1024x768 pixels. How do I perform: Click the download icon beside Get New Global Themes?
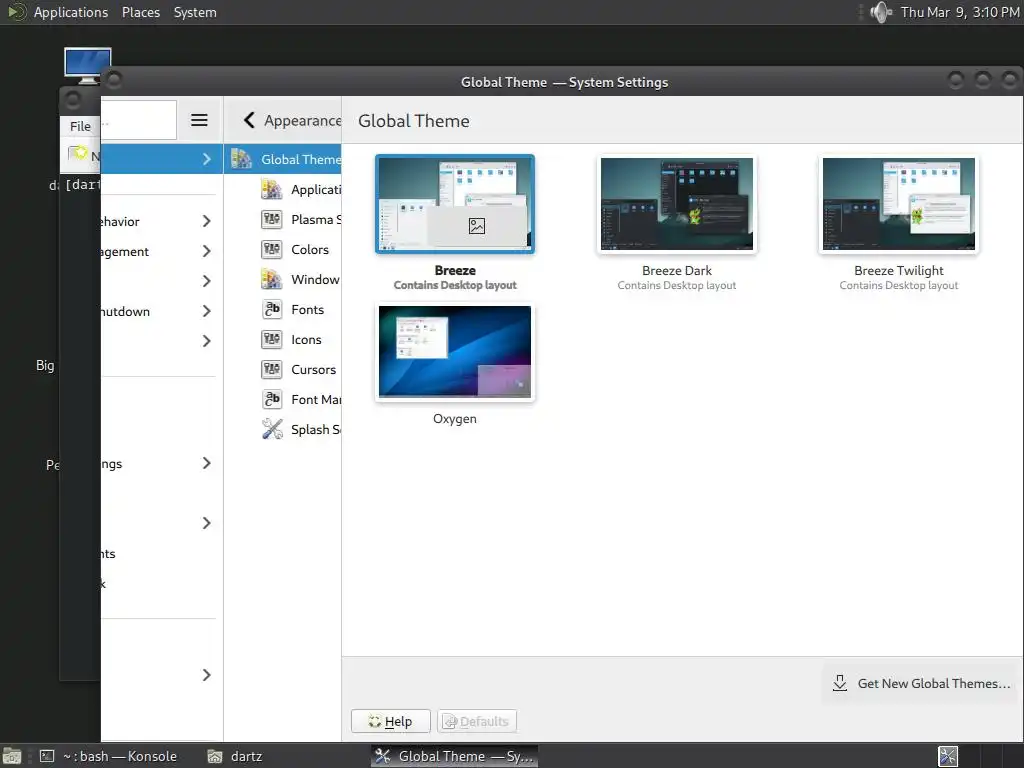(840, 683)
